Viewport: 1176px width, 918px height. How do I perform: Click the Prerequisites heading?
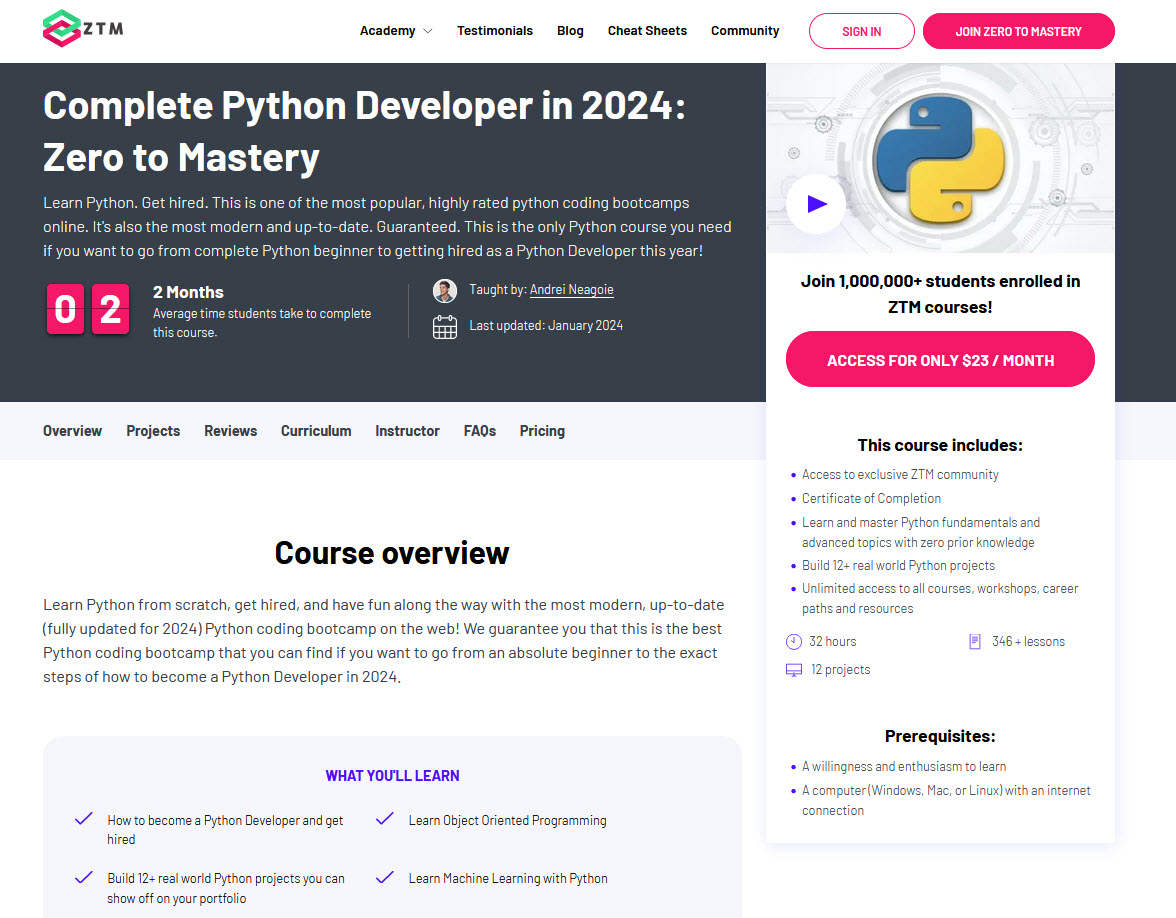940,736
